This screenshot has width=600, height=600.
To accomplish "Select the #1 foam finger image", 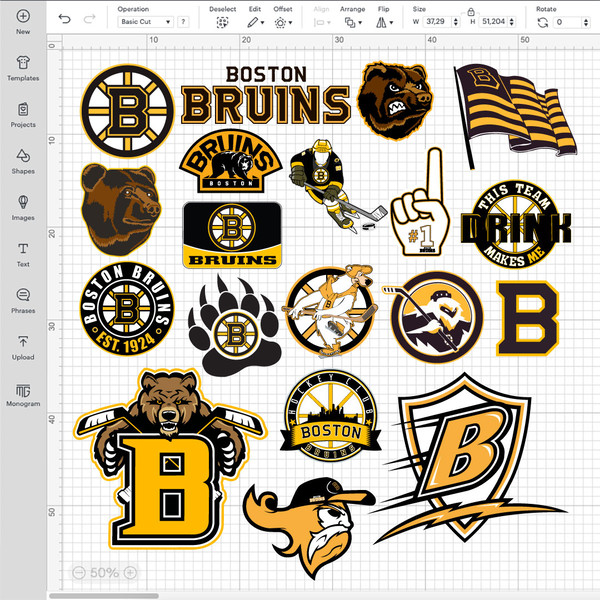I will [420, 202].
